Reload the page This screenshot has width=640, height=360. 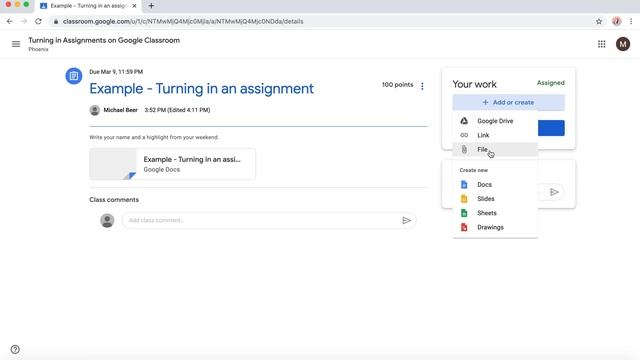(38, 21)
